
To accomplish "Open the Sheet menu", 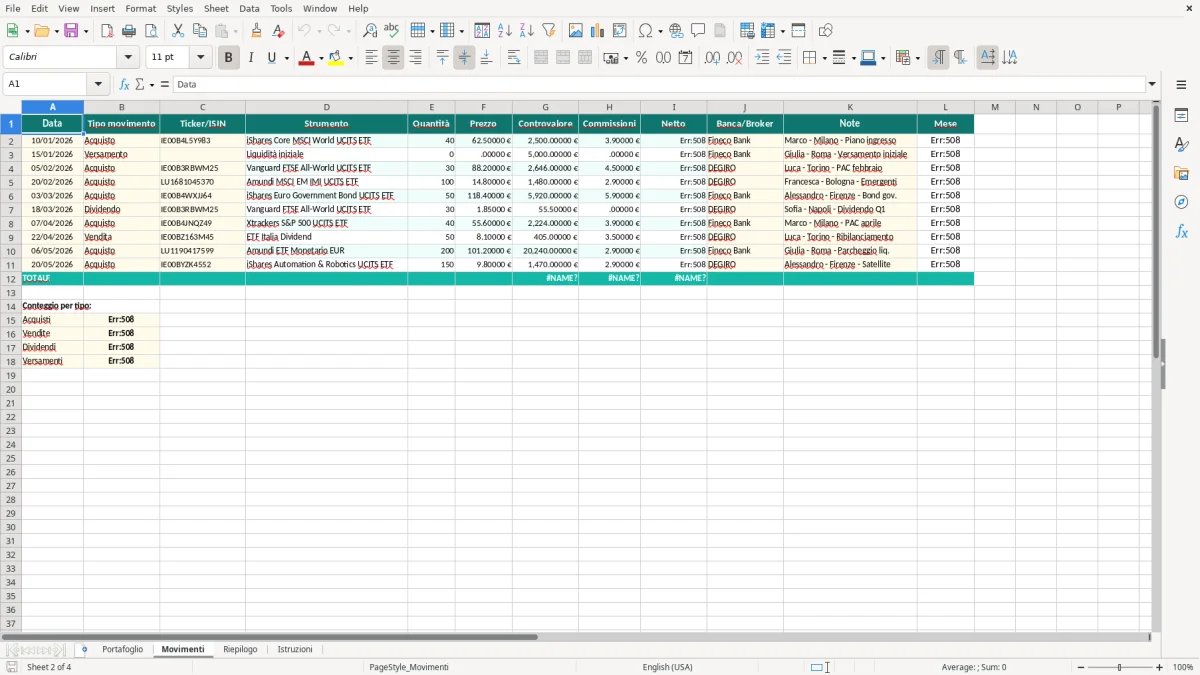I will point(216,8).
